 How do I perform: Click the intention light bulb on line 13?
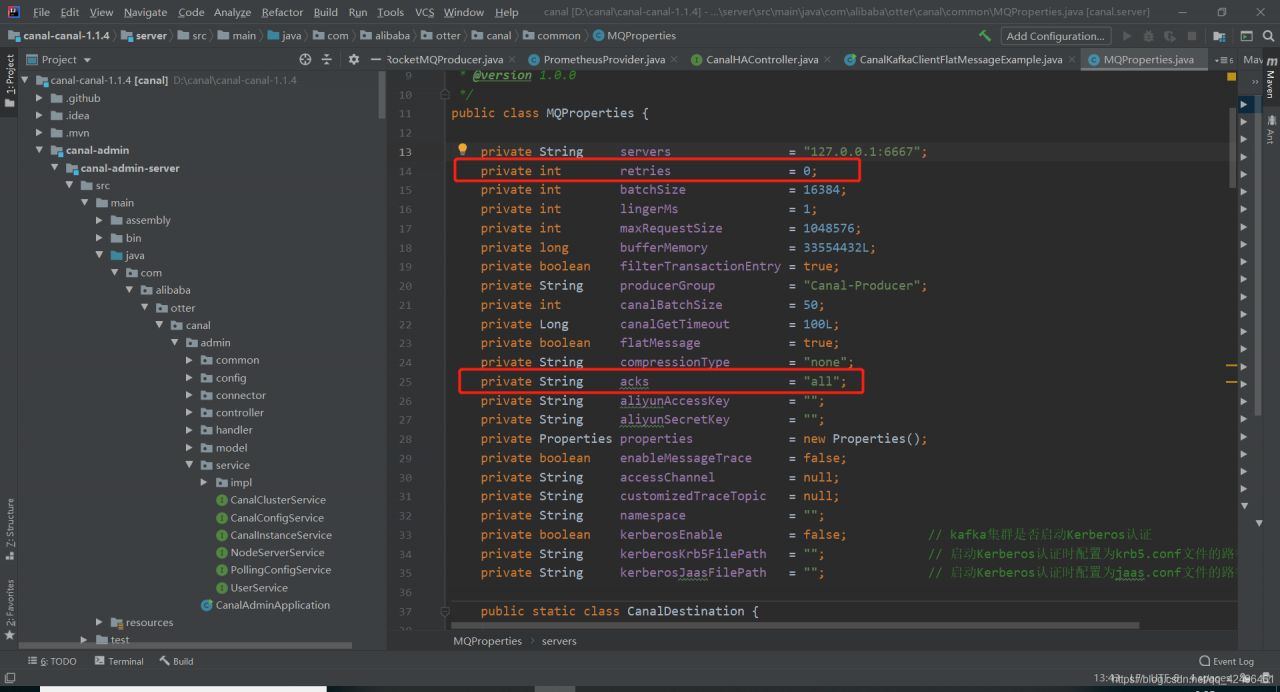(x=462, y=150)
